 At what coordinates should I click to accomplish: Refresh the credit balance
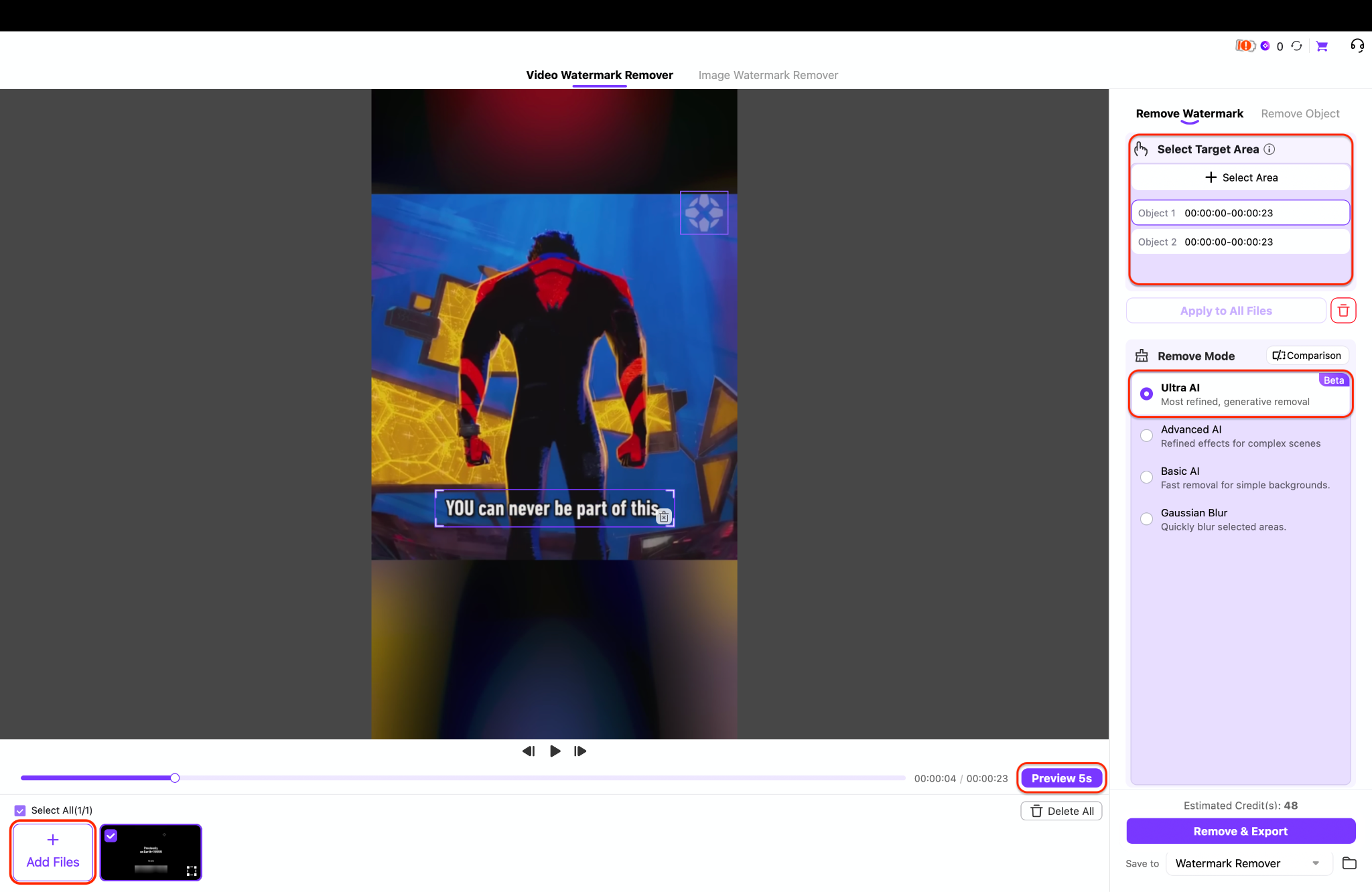pos(1296,46)
